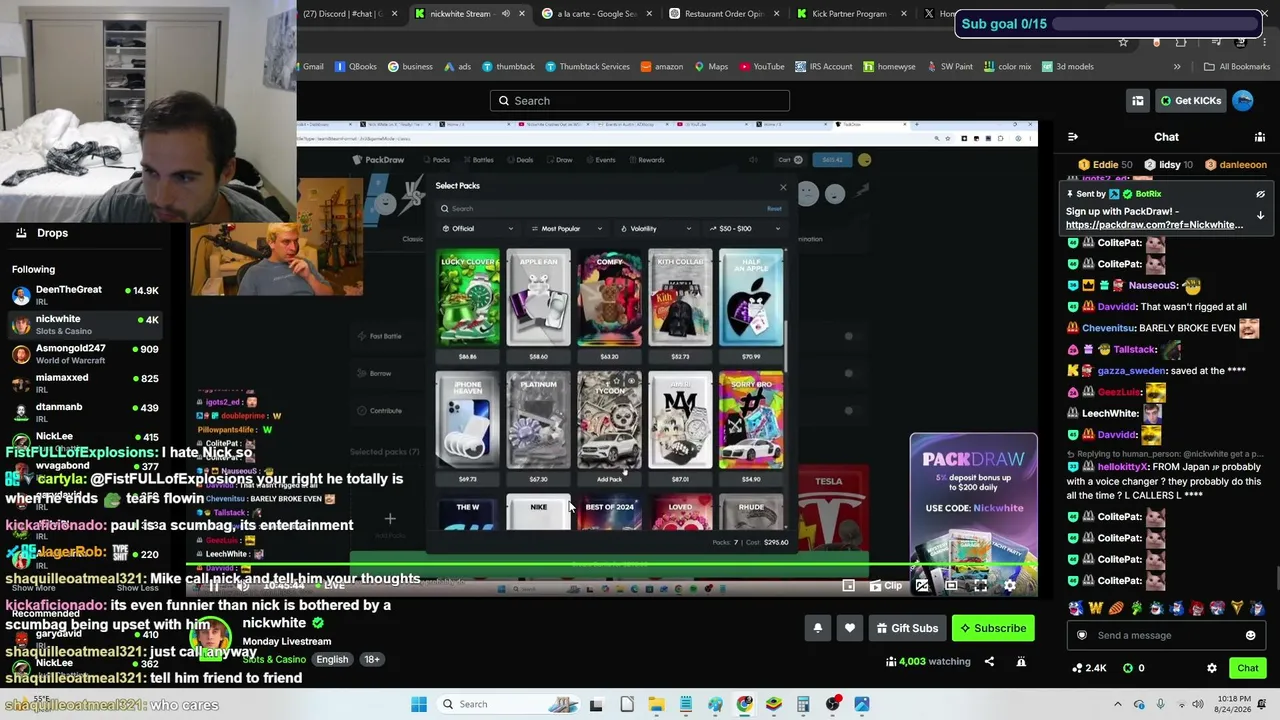The width and height of the screenshot is (1280, 720).
Task: Open the PackDraw referral link in chat
Action: (1154, 225)
